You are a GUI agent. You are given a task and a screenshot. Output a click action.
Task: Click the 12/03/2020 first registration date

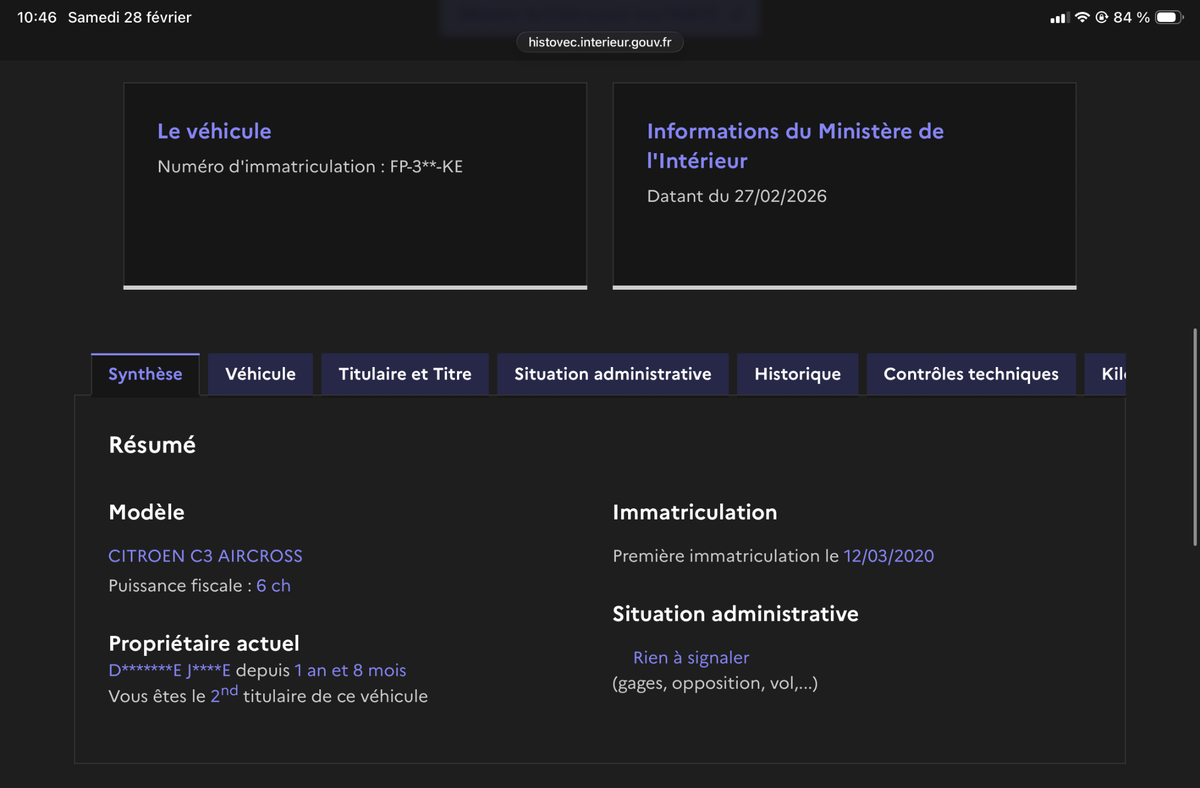click(889, 556)
